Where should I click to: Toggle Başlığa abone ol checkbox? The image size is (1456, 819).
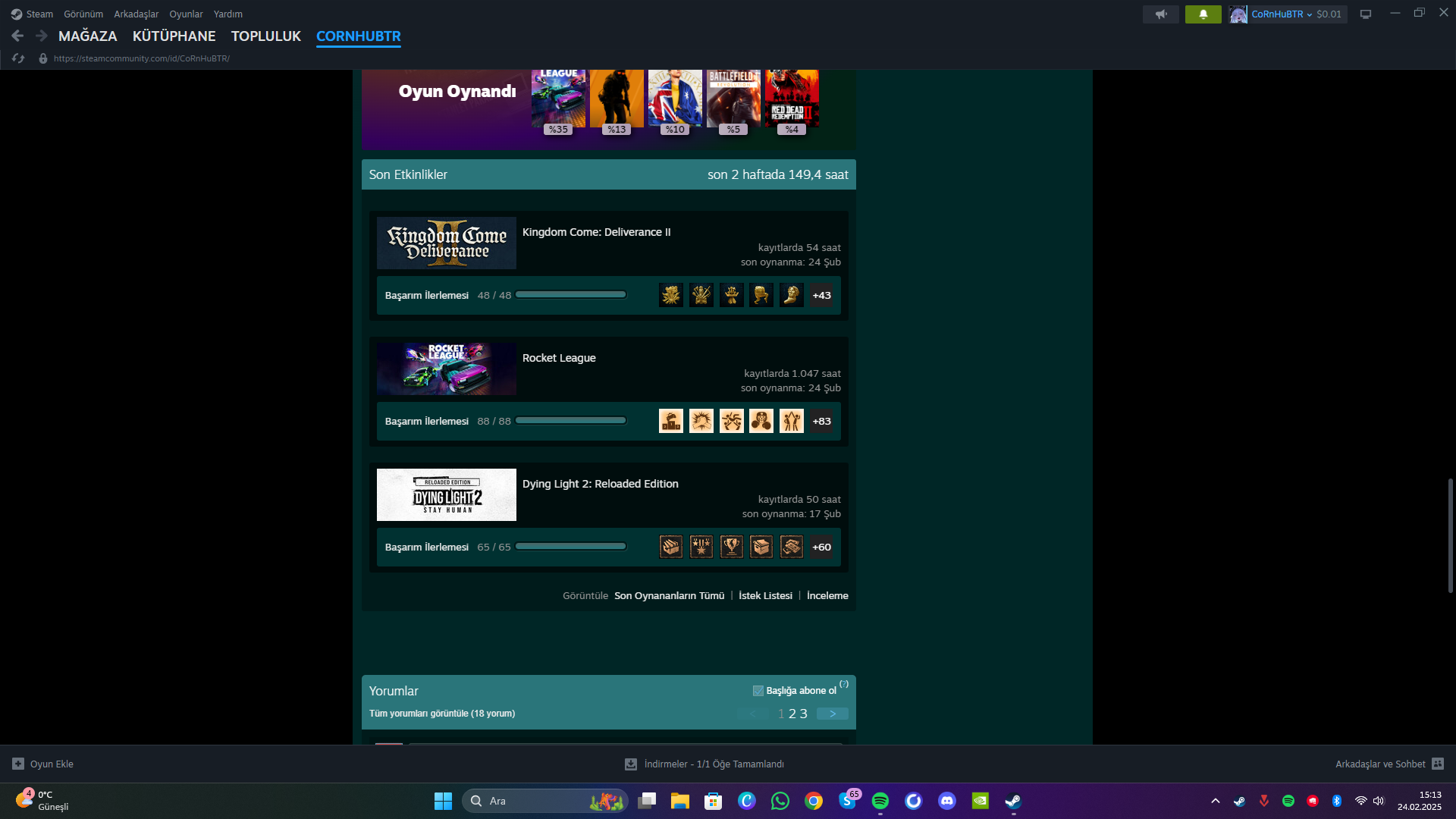pyautogui.click(x=758, y=691)
